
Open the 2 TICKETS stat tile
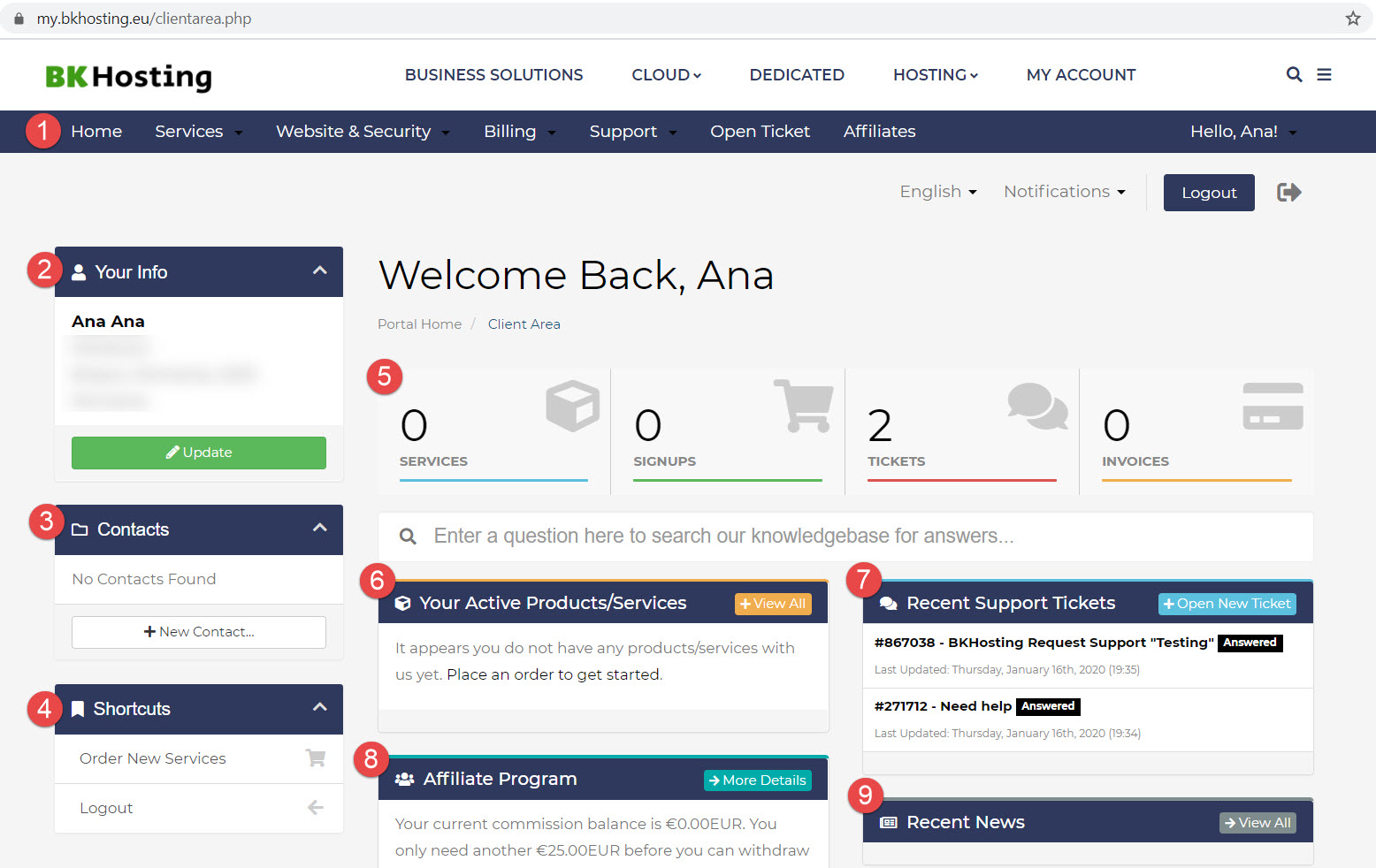[962, 432]
